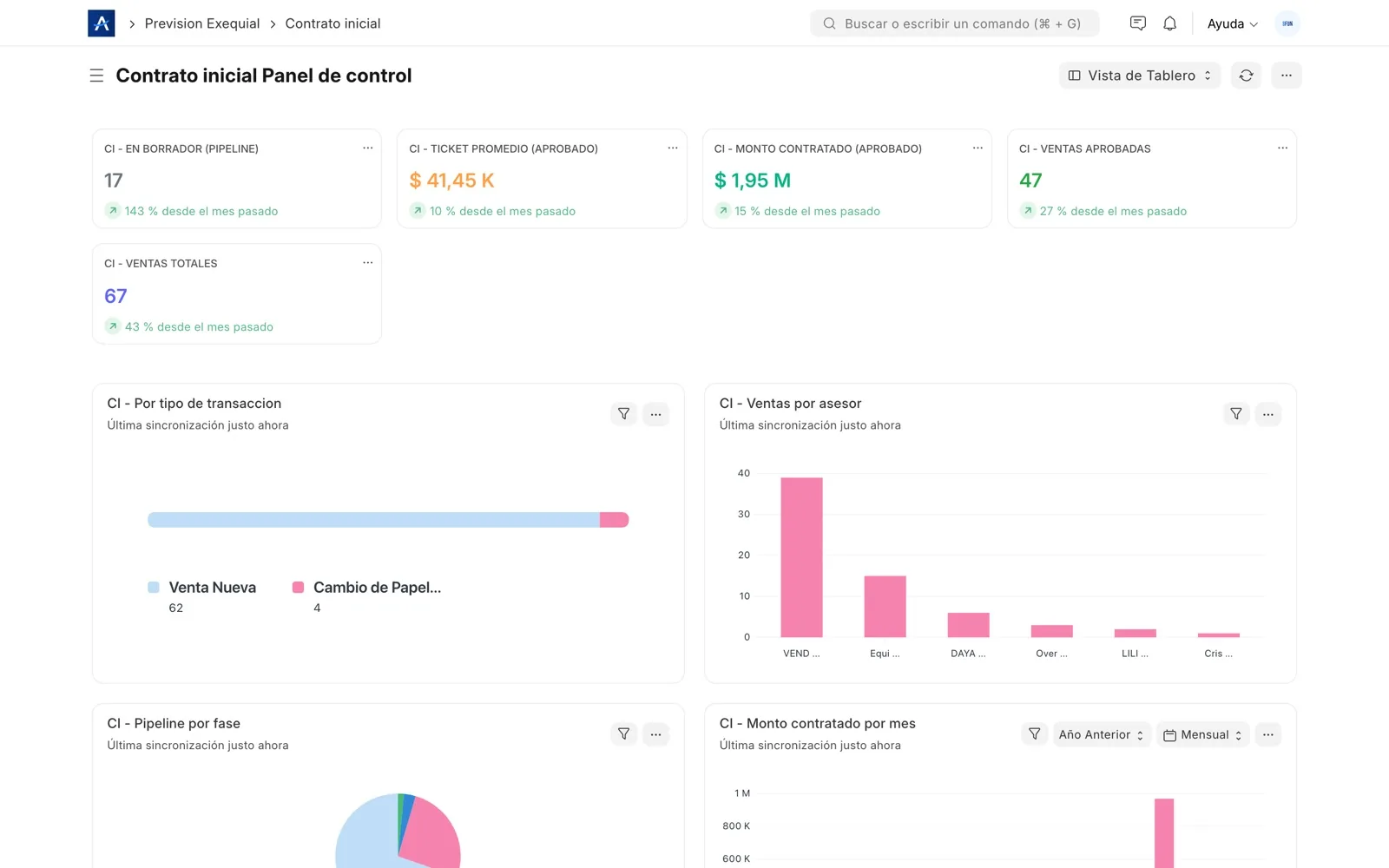Refresh the dashboard
Image resolution: width=1389 pixels, height=868 pixels.
tap(1247, 76)
